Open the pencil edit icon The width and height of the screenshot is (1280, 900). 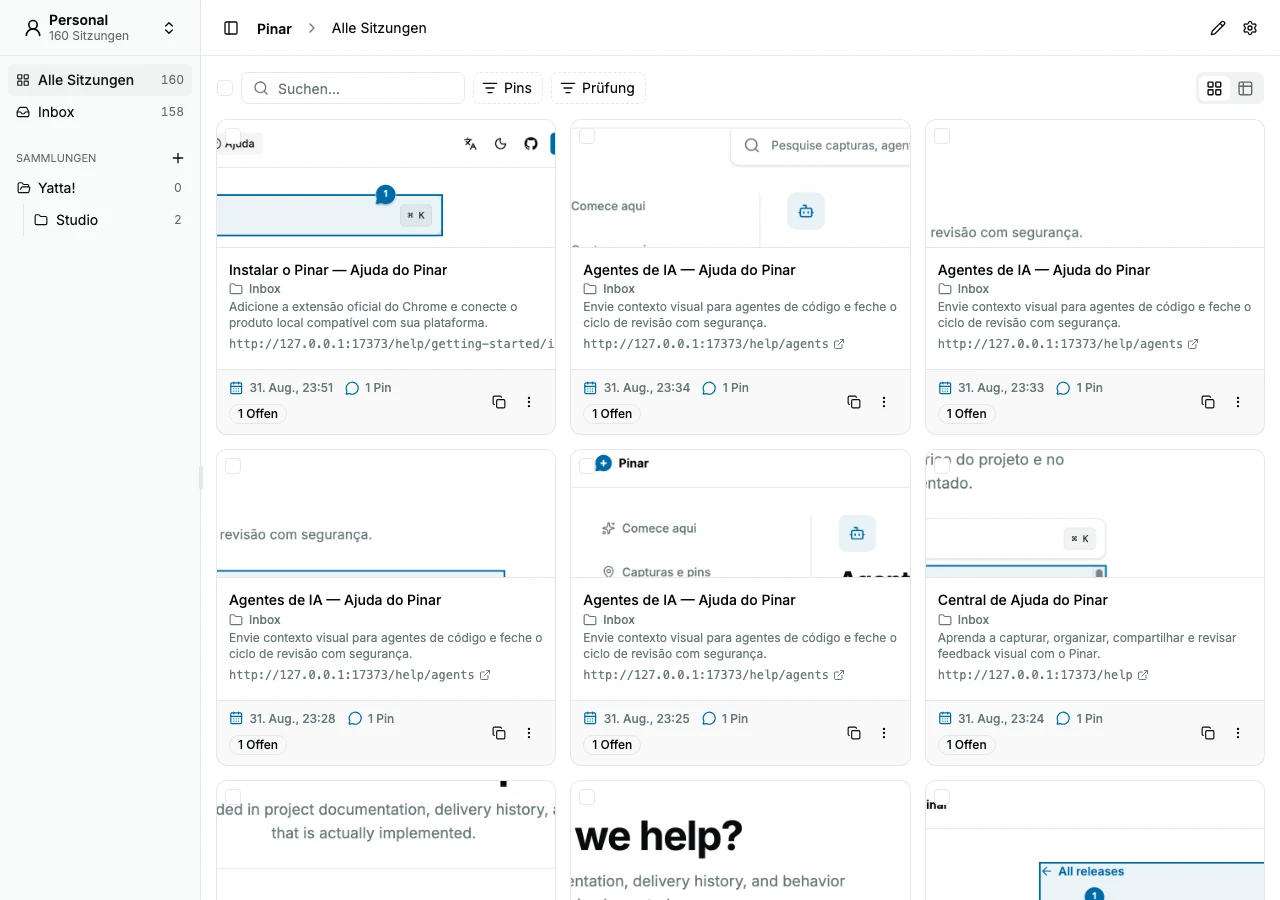click(x=1217, y=28)
